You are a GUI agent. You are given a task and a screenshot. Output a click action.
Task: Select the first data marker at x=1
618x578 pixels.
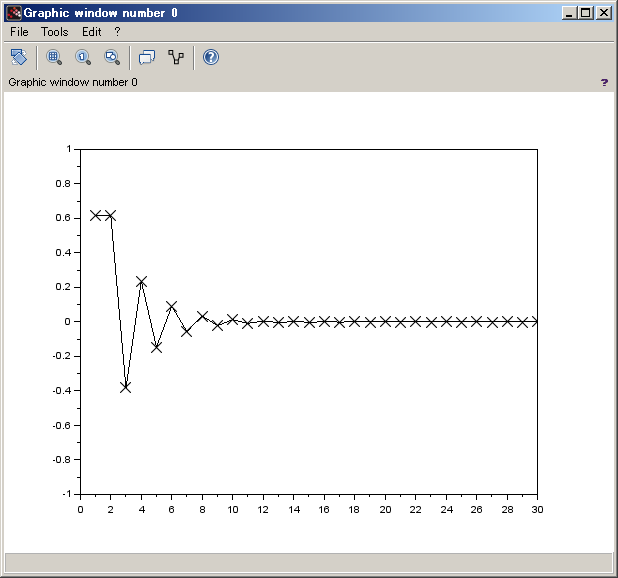click(x=95, y=216)
